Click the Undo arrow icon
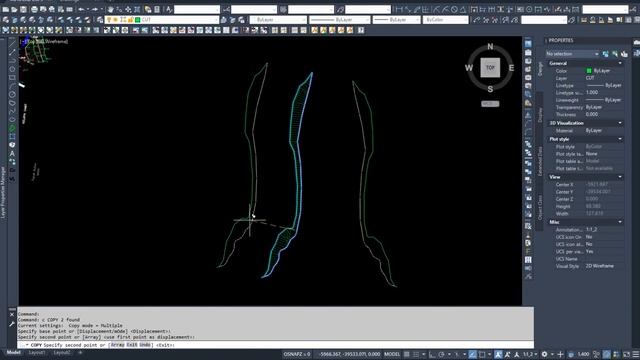Image resolution: width=640 pixels, height=360 pixels. pyautogui.click(x=81, y=9)
